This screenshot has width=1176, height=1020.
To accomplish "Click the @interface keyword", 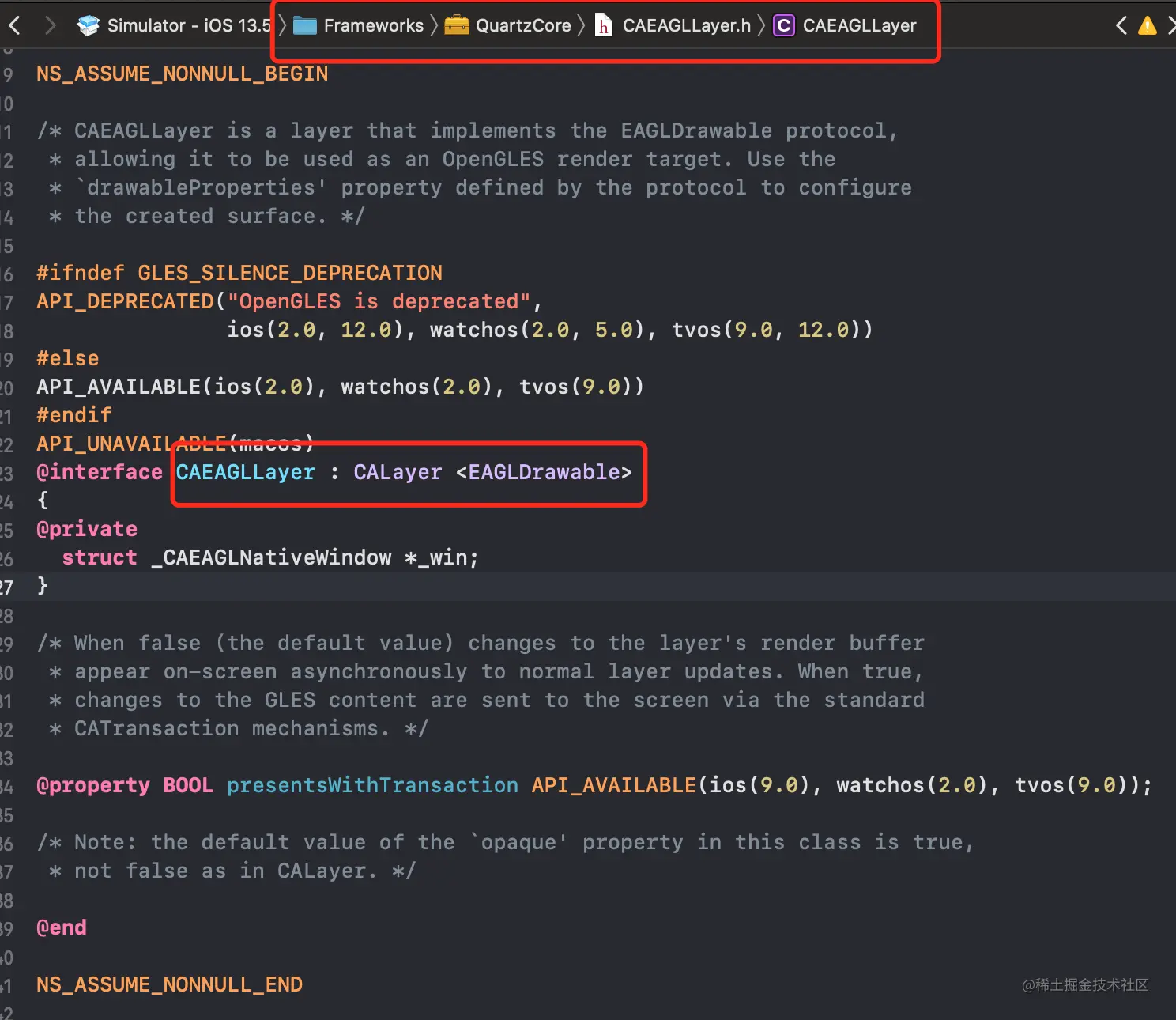I will 100,472.
